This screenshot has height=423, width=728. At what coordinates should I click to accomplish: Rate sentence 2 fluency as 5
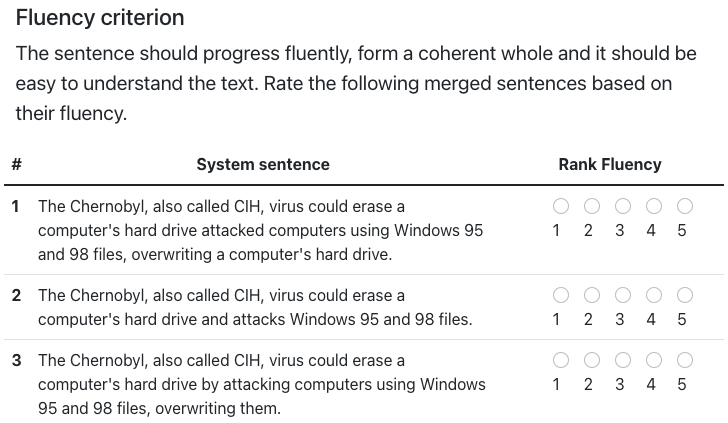(x=685, y=295)
